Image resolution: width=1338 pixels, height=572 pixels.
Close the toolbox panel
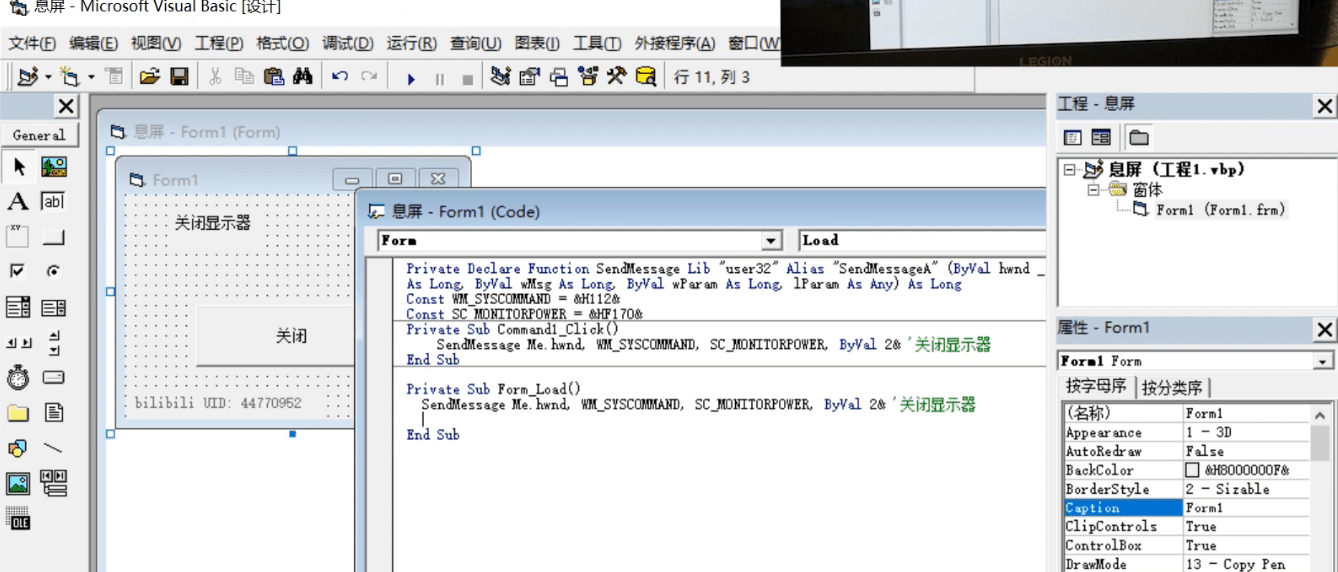coord(65,106)
